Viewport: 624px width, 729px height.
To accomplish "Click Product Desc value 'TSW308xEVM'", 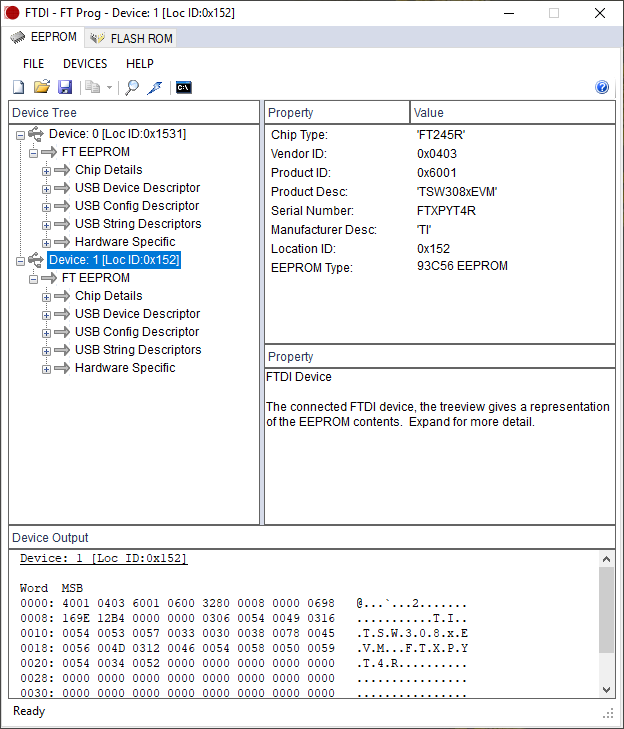I will (457, 192).
